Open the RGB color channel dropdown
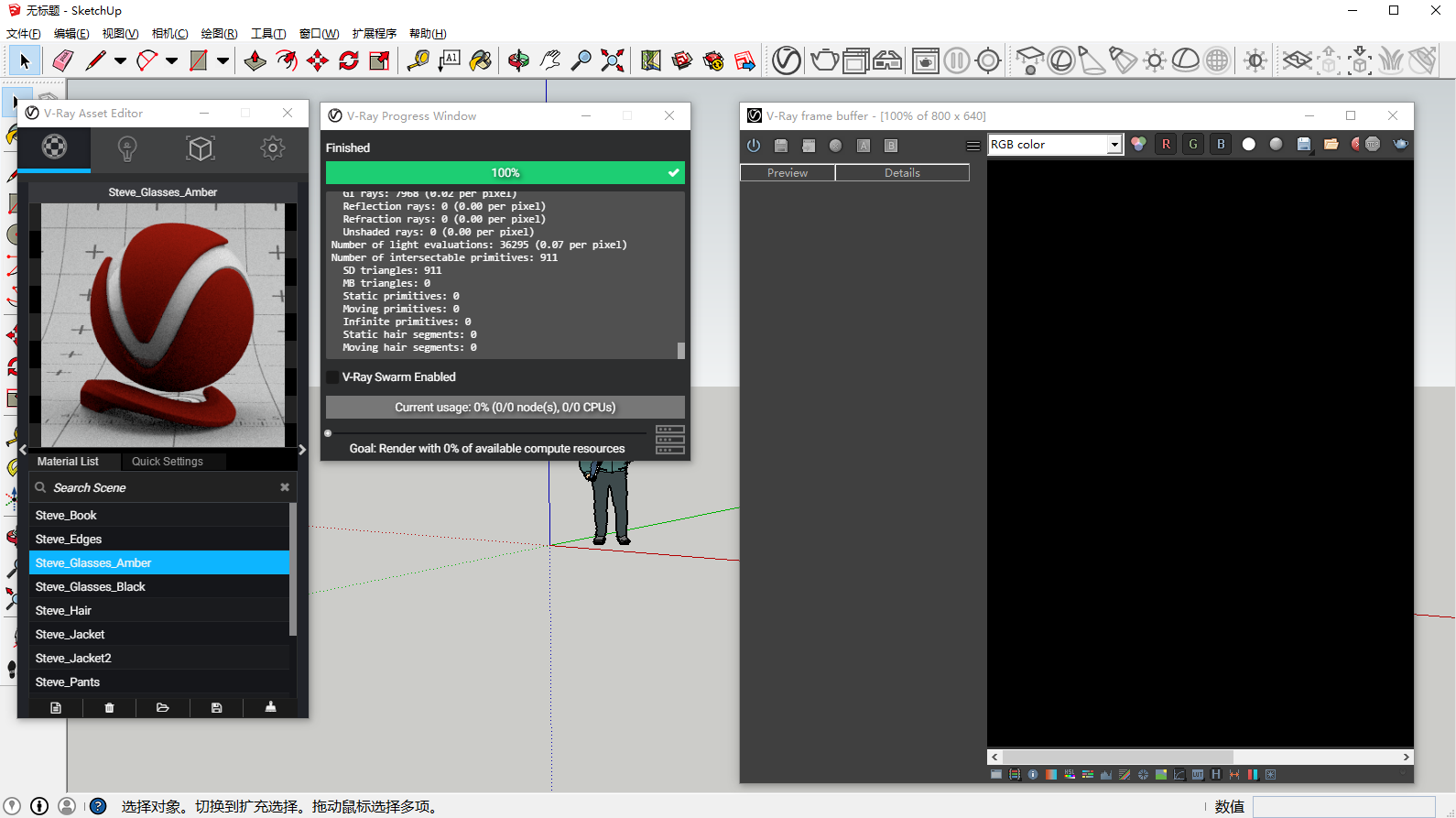The width and height of the screenshot is (1456, 818). [1114, 145]
